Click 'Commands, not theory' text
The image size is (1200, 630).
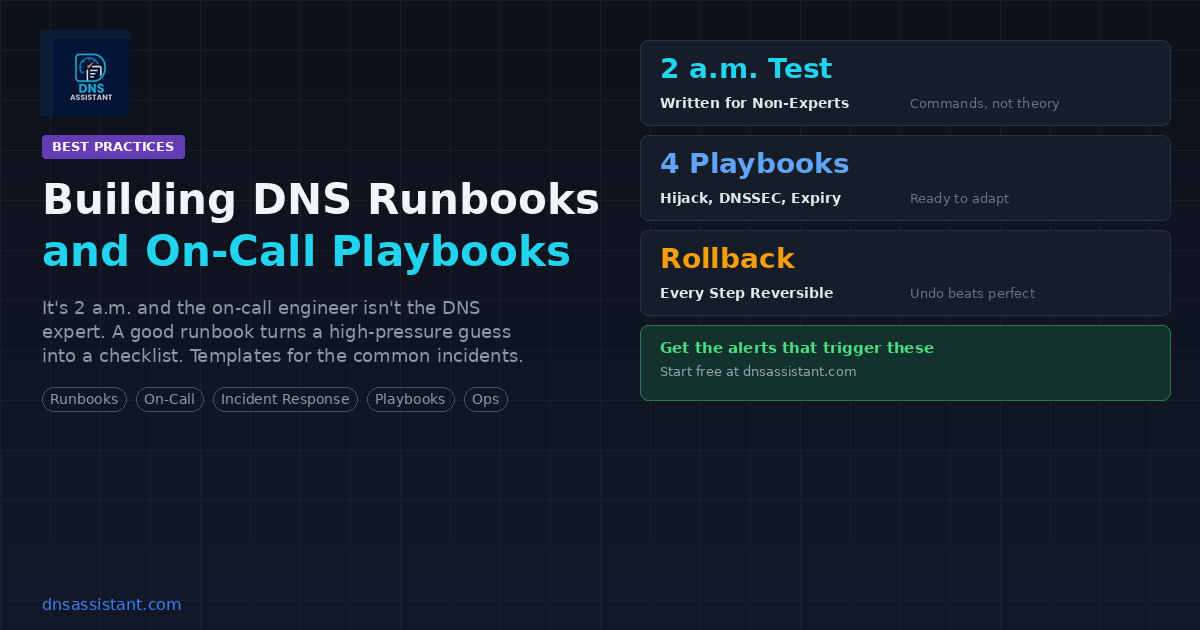984,103
